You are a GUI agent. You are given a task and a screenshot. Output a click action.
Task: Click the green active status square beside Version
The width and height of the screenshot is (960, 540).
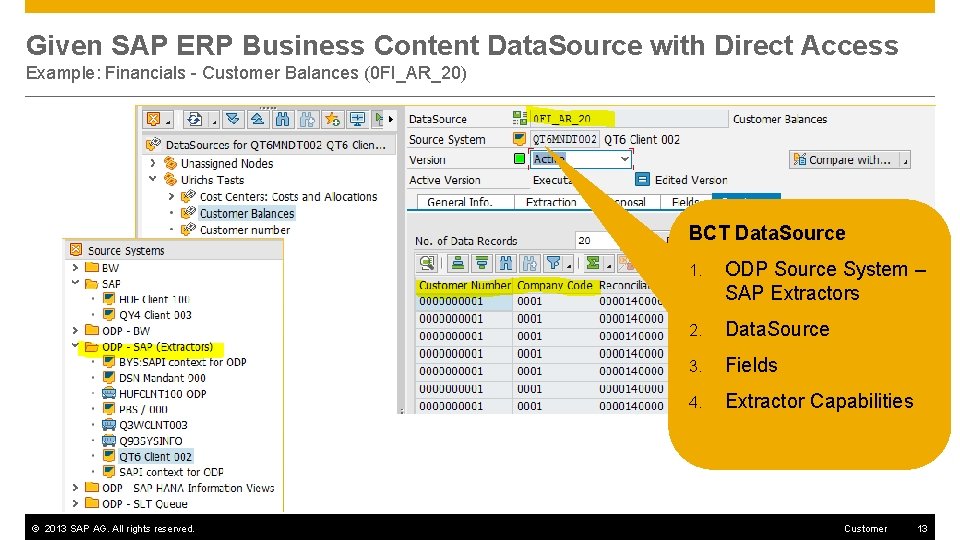pos(519,159)
